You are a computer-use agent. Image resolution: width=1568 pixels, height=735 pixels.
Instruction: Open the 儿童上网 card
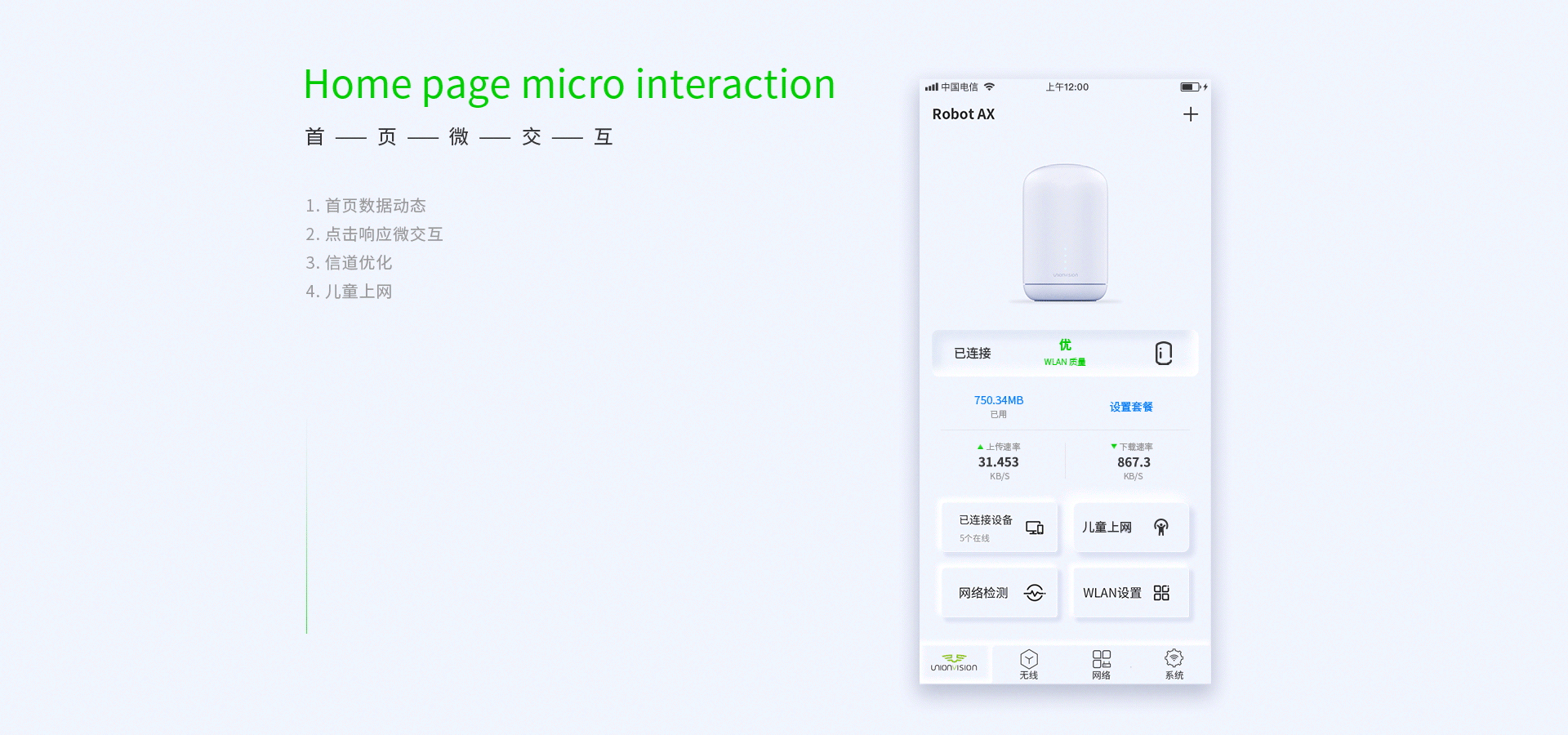point(1130,528)
